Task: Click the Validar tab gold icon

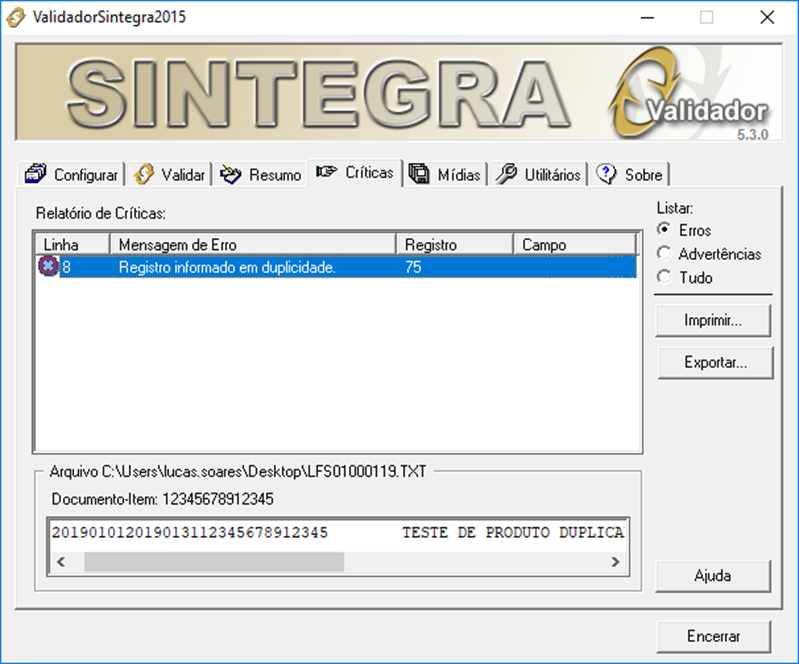Action: 144,174
